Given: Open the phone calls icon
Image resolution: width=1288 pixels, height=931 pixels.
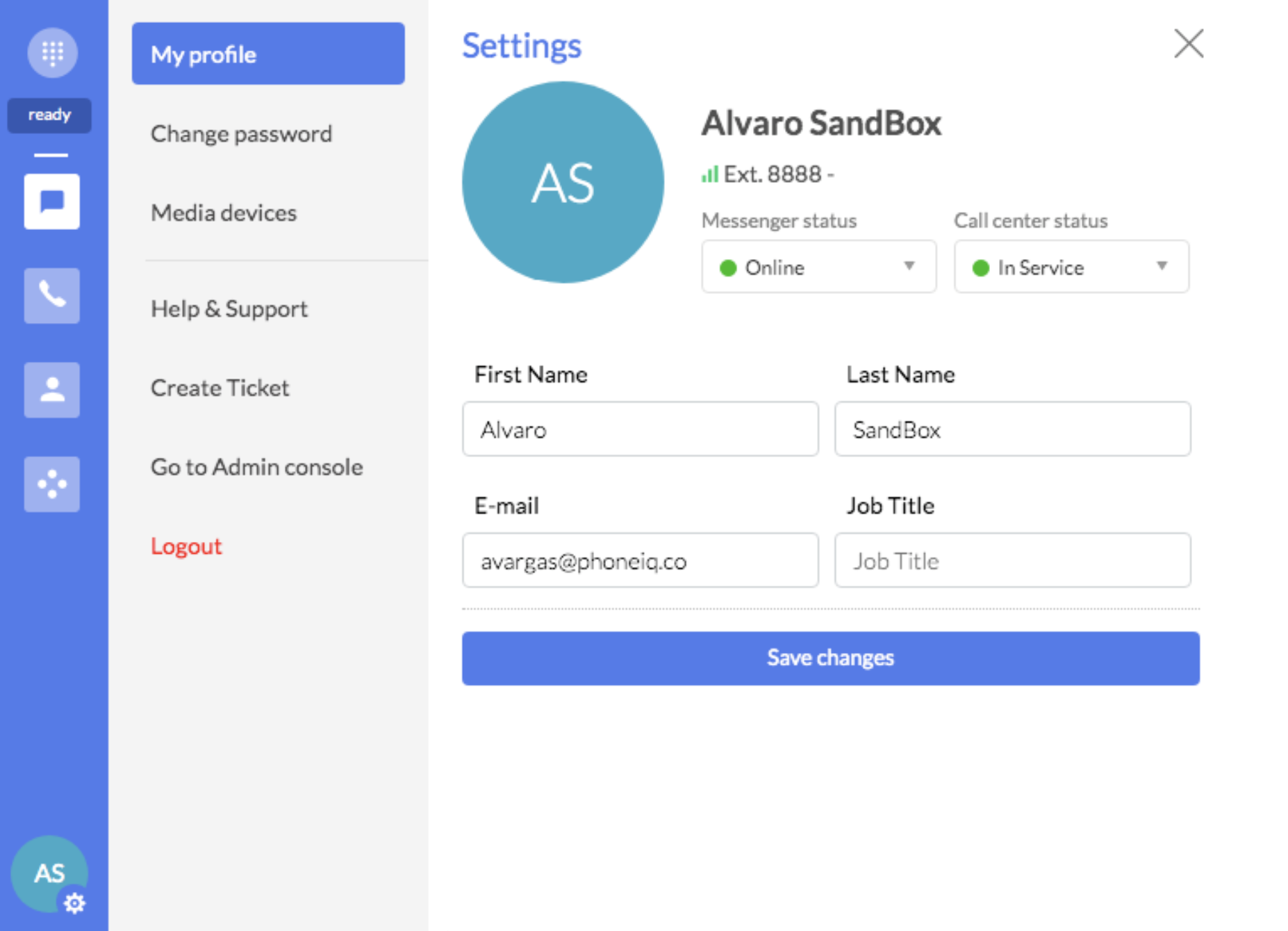Looking at the screenshot, I should [x=52, y=295].
